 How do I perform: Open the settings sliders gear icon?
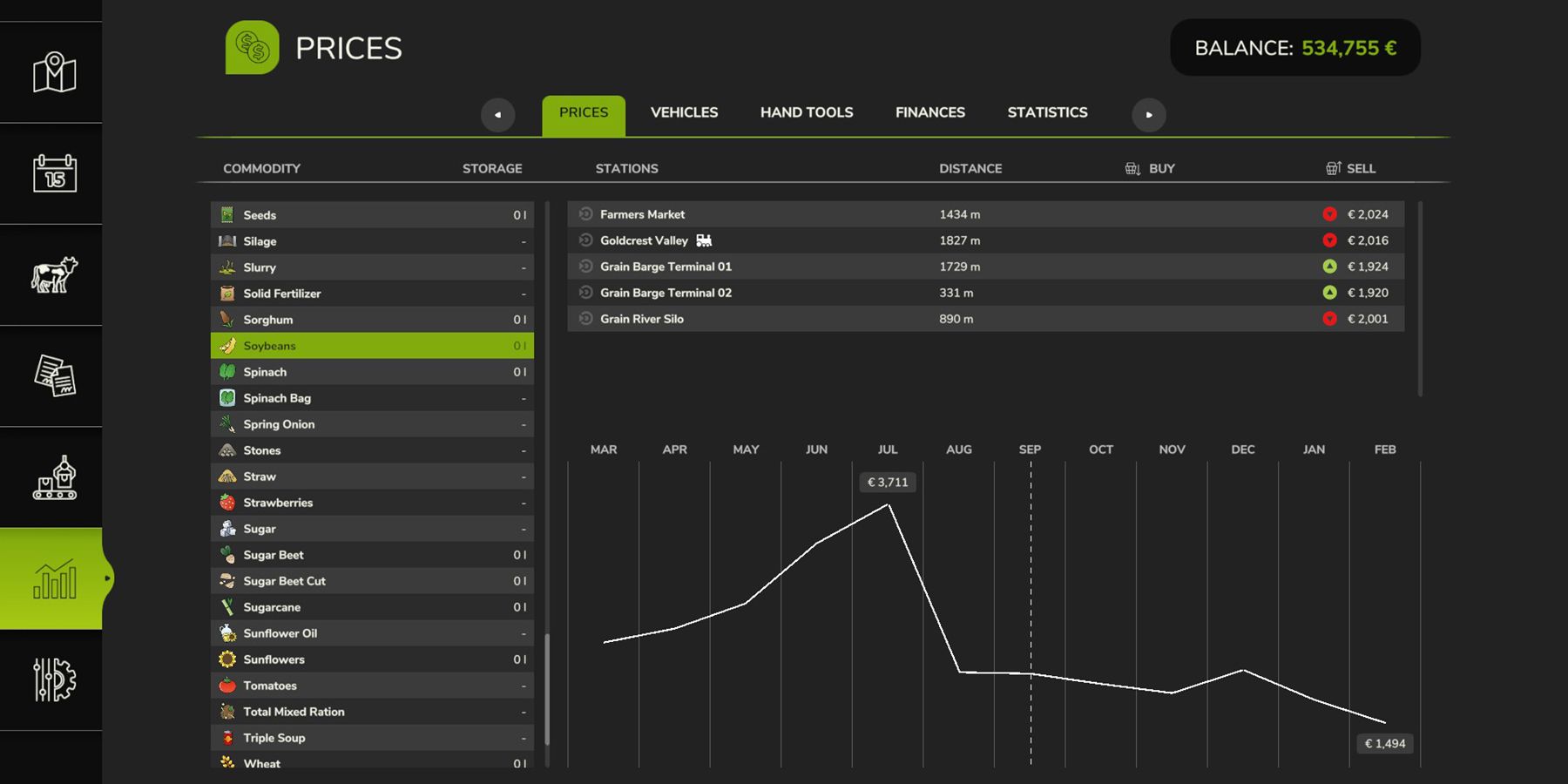click(x=54, y=679)
